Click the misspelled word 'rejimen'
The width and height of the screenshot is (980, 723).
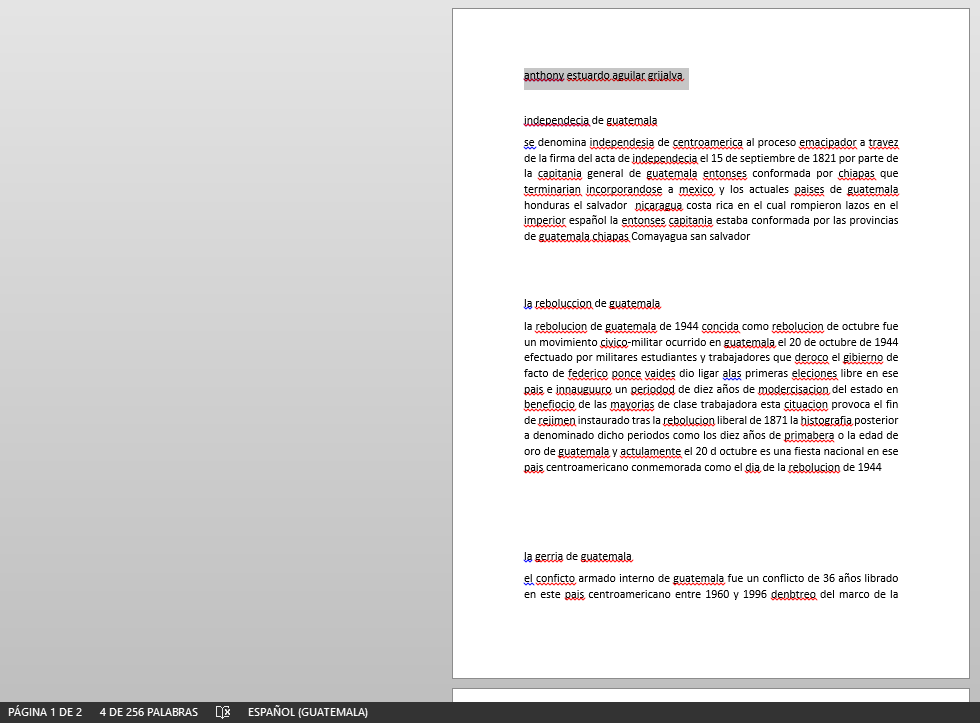[x=556, y=421]
